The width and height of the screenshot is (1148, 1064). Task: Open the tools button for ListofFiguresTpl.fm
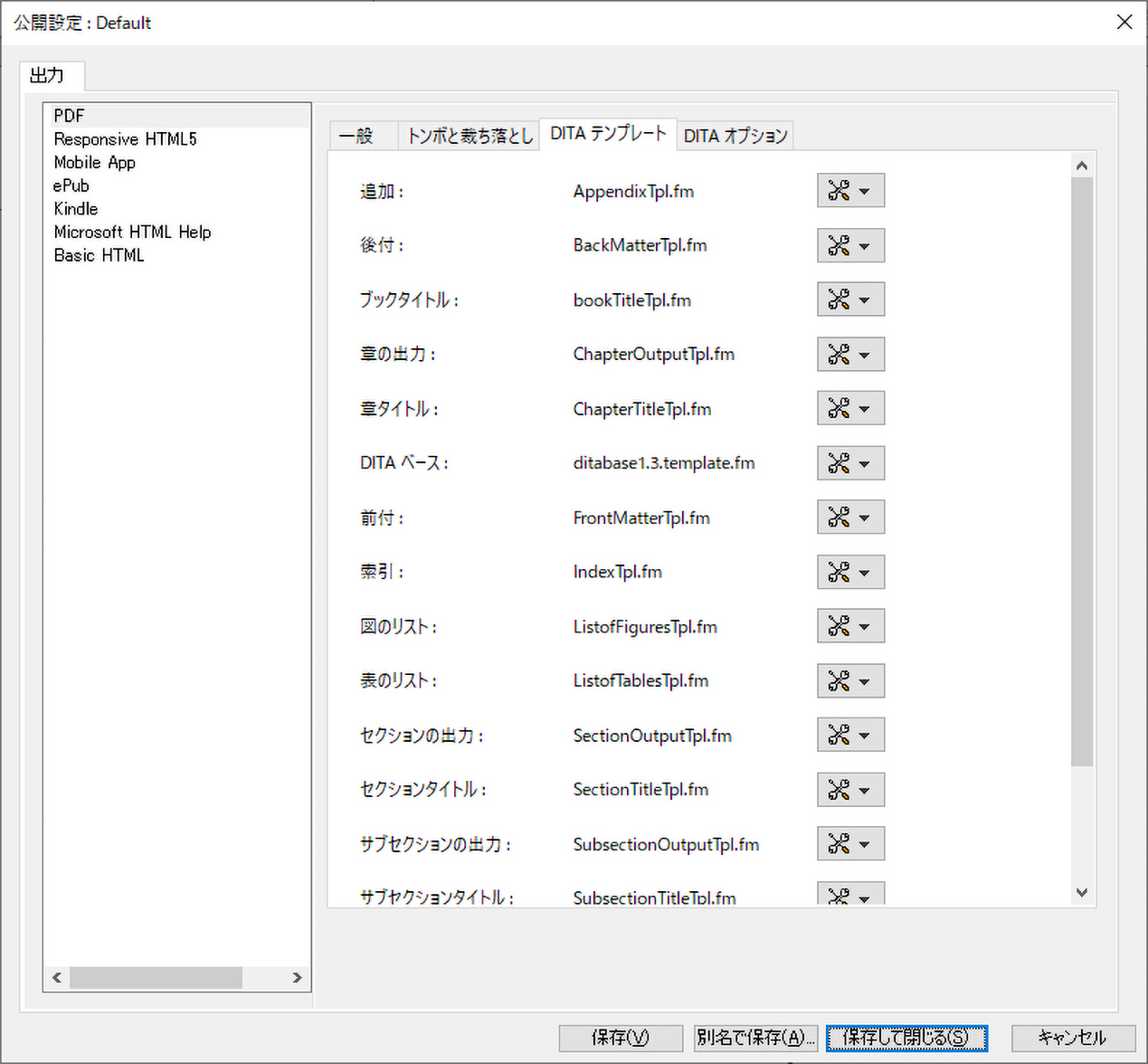pos(839,626)
